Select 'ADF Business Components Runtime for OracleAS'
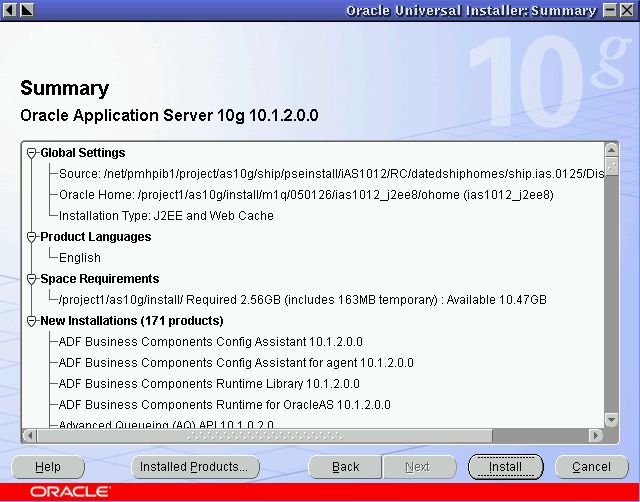The width and height of the screenshot is (640, 502). coord(224,405)
